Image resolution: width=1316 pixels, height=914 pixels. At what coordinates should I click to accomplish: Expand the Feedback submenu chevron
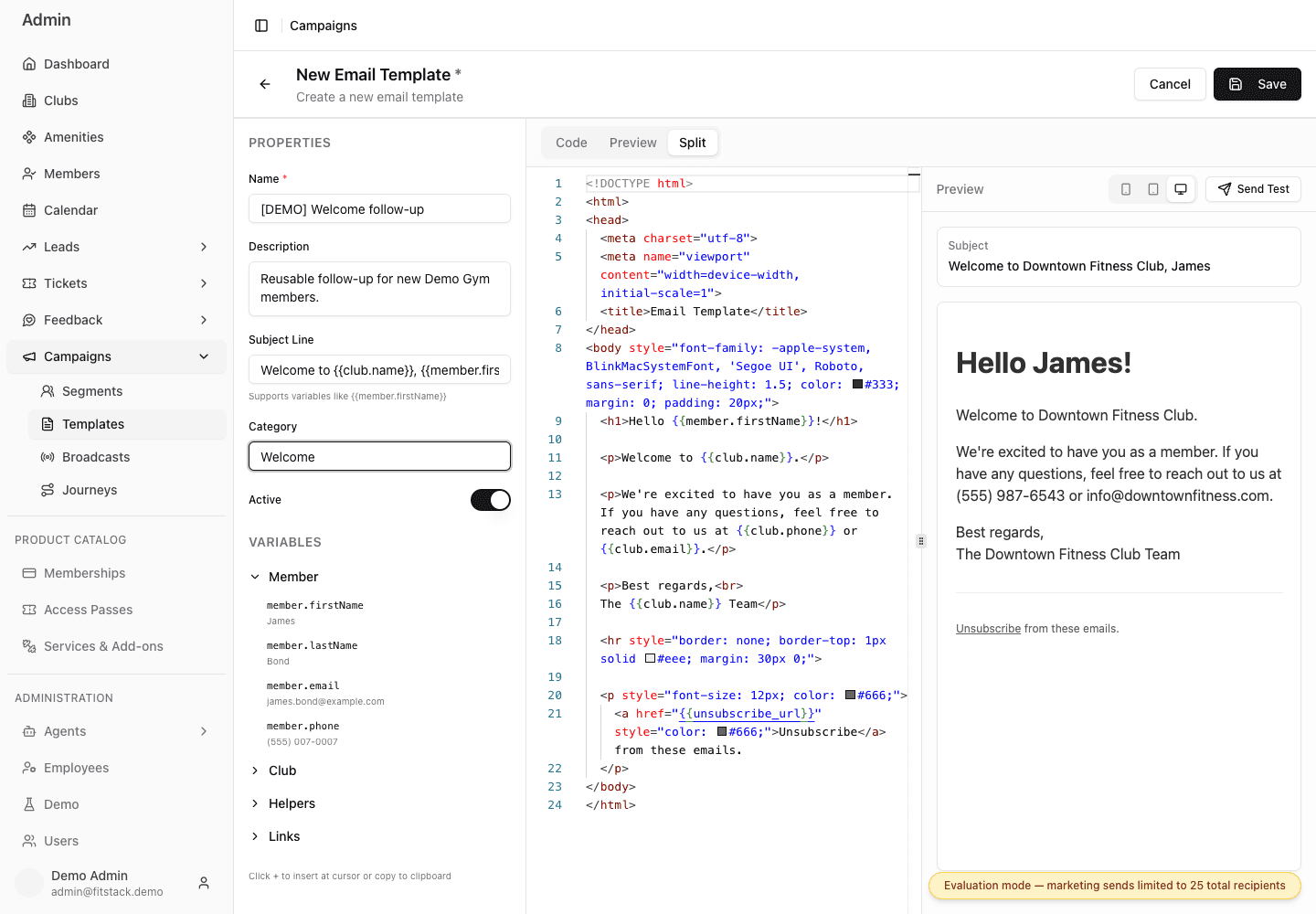point(204,320)
